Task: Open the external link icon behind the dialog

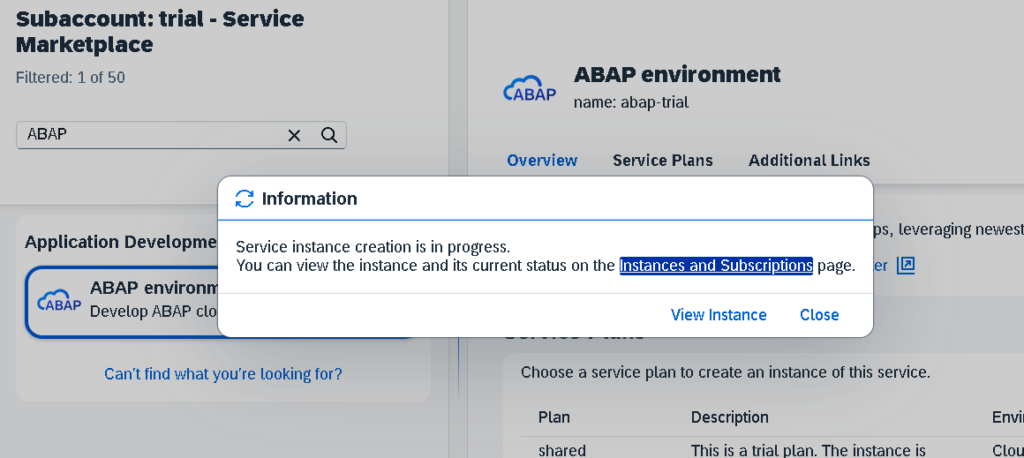Action: [906, 265]
